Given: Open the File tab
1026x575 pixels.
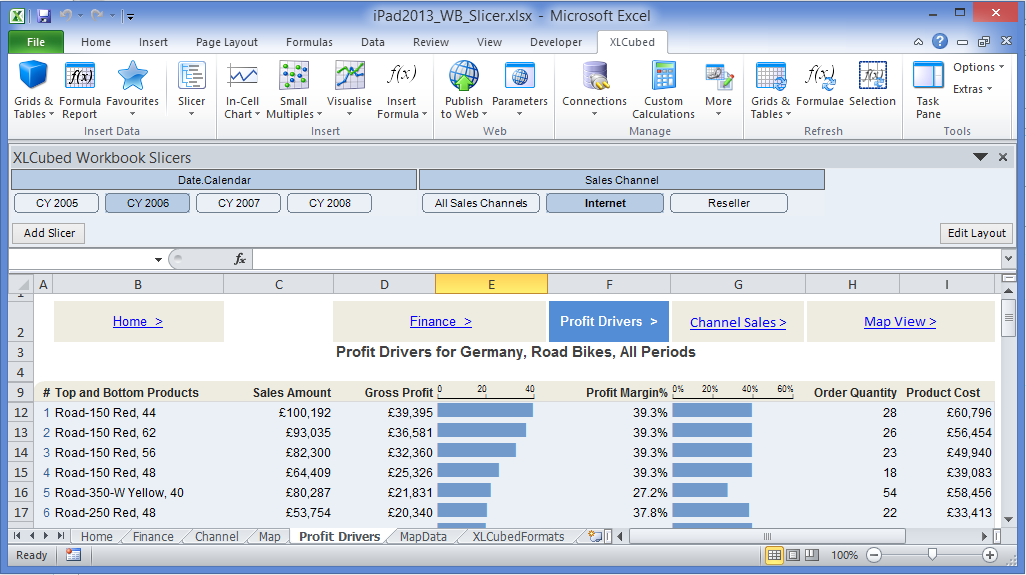Looking at the screenshot, I should coord(36,42).
